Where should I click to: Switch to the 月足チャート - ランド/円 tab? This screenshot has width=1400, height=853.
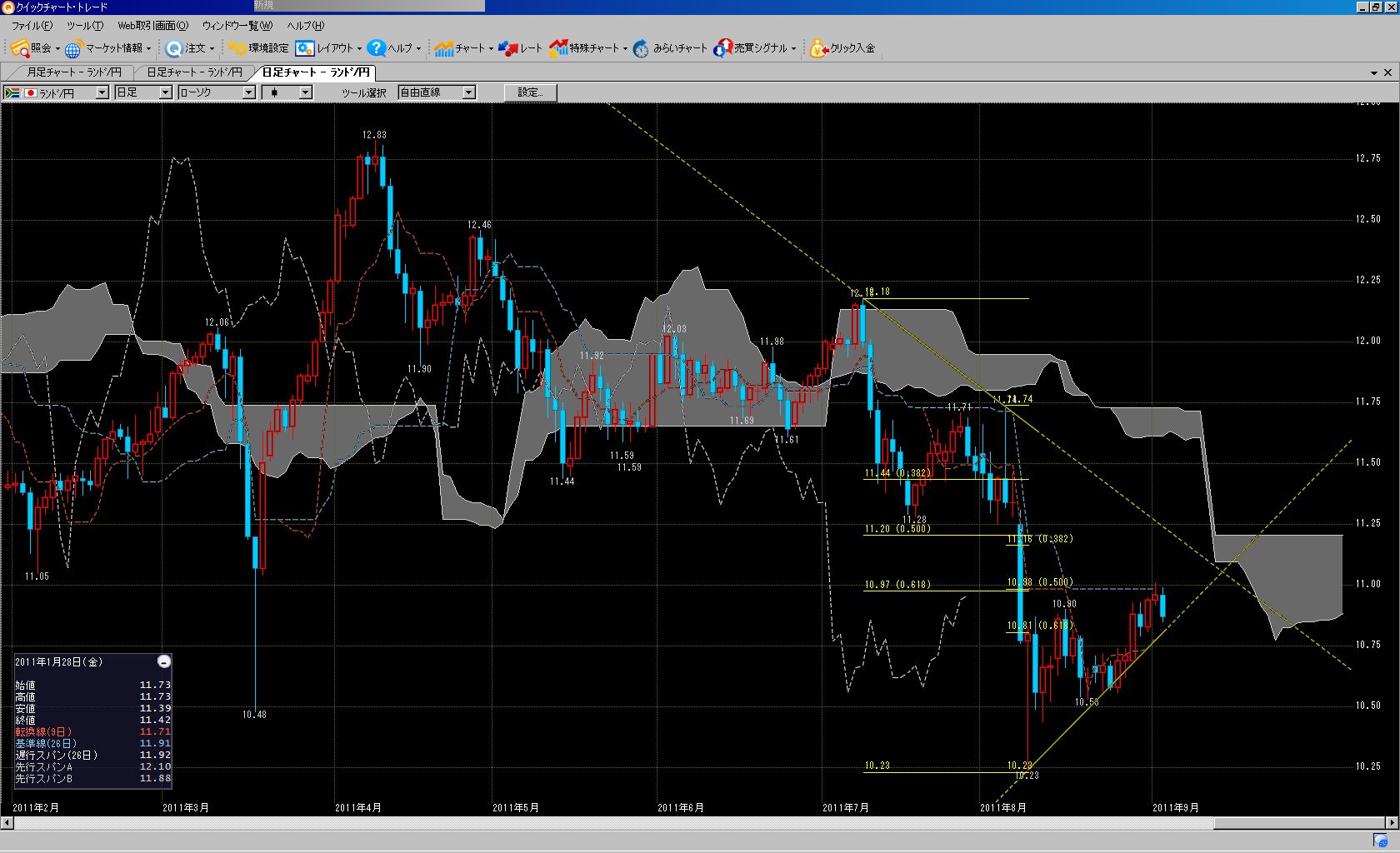coord(73,72)
